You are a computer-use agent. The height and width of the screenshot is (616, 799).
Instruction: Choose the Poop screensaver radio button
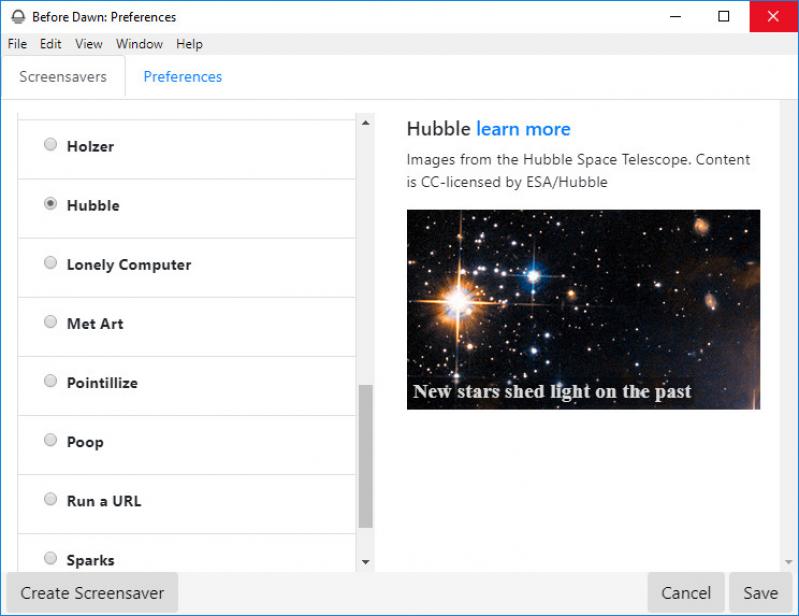coord(50,440)
